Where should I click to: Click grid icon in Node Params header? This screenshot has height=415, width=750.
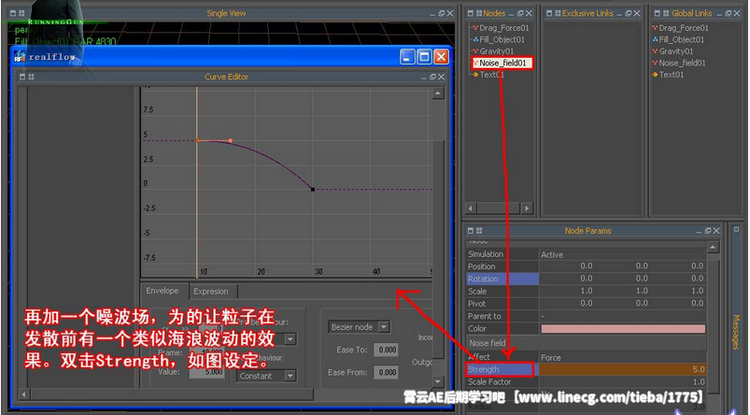479,231
